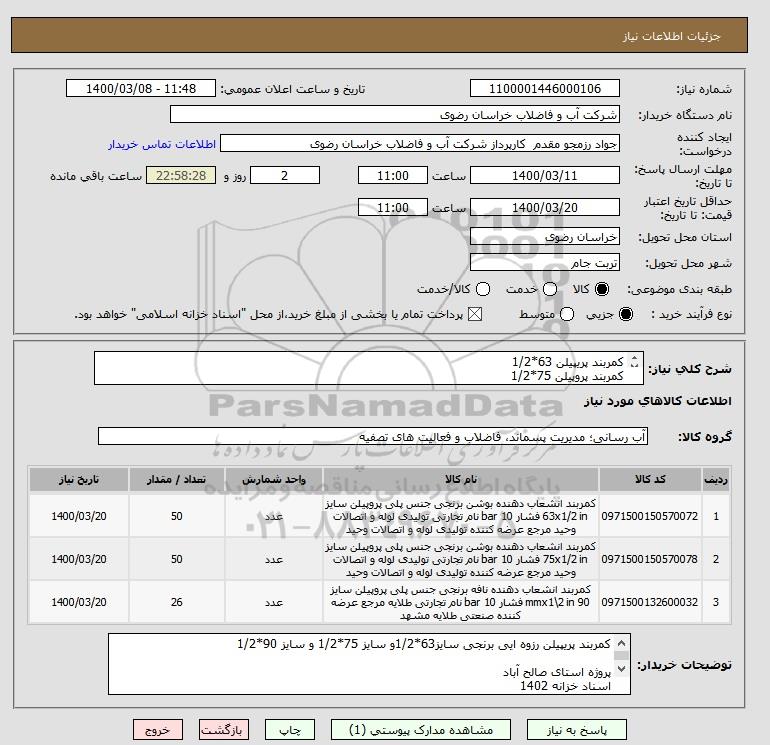This screenshot has width=770, height=745.
Task: Click the واحد شمارش column header
Action: (x=274, y=479)
